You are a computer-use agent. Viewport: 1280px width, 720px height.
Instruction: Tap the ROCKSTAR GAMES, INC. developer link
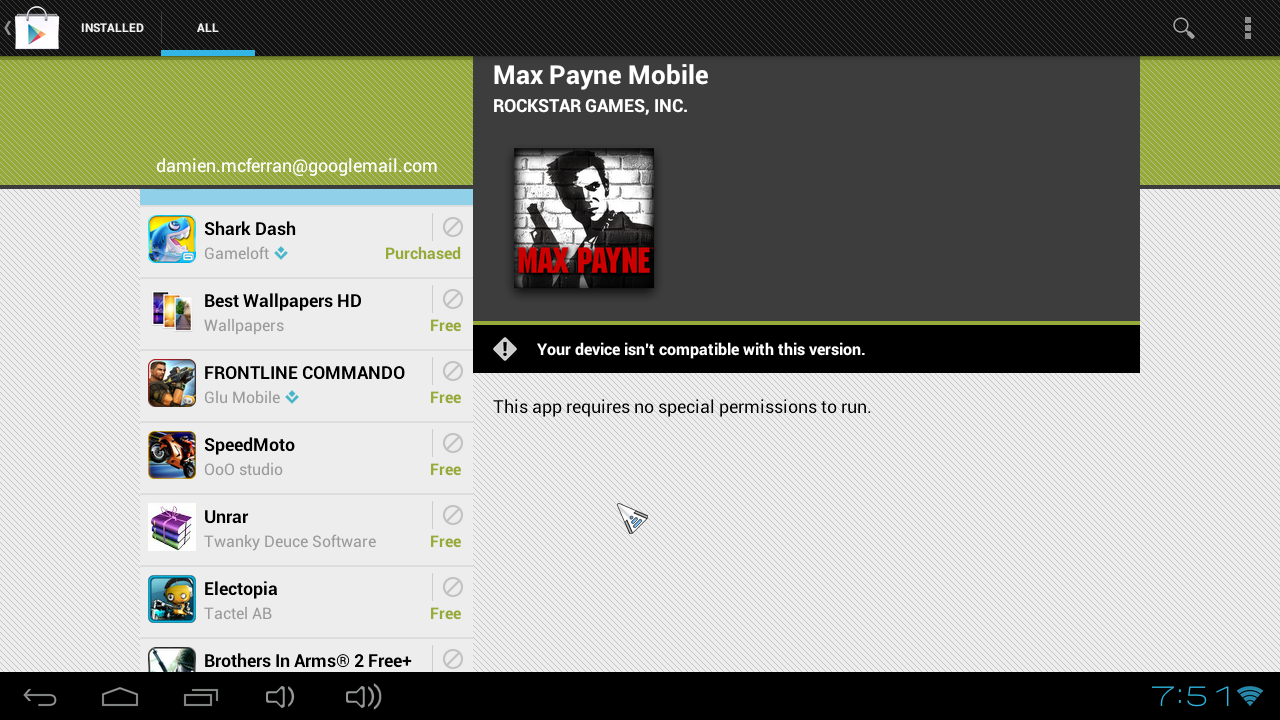tap(590, 106)
